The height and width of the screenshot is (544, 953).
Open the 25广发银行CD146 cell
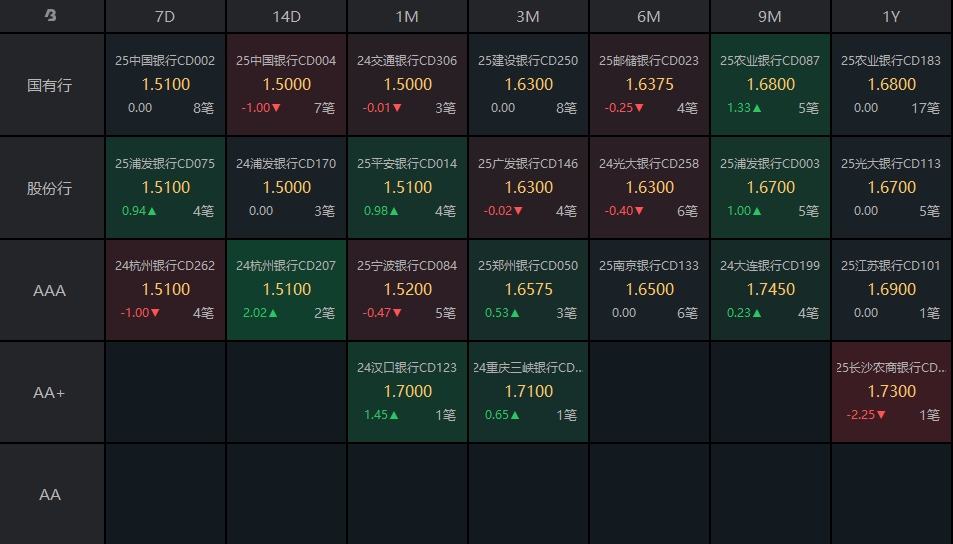(528, 187)
